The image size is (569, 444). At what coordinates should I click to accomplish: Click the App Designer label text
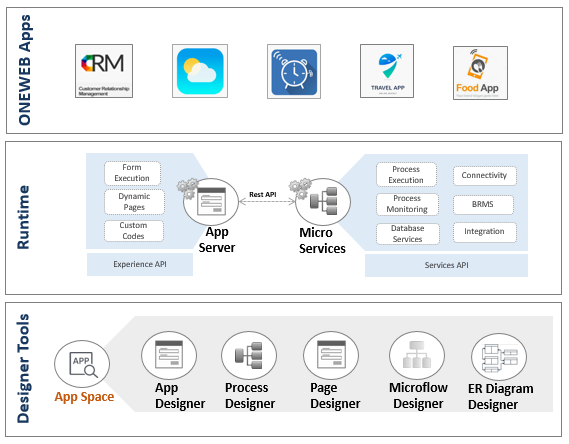(180, 396)
